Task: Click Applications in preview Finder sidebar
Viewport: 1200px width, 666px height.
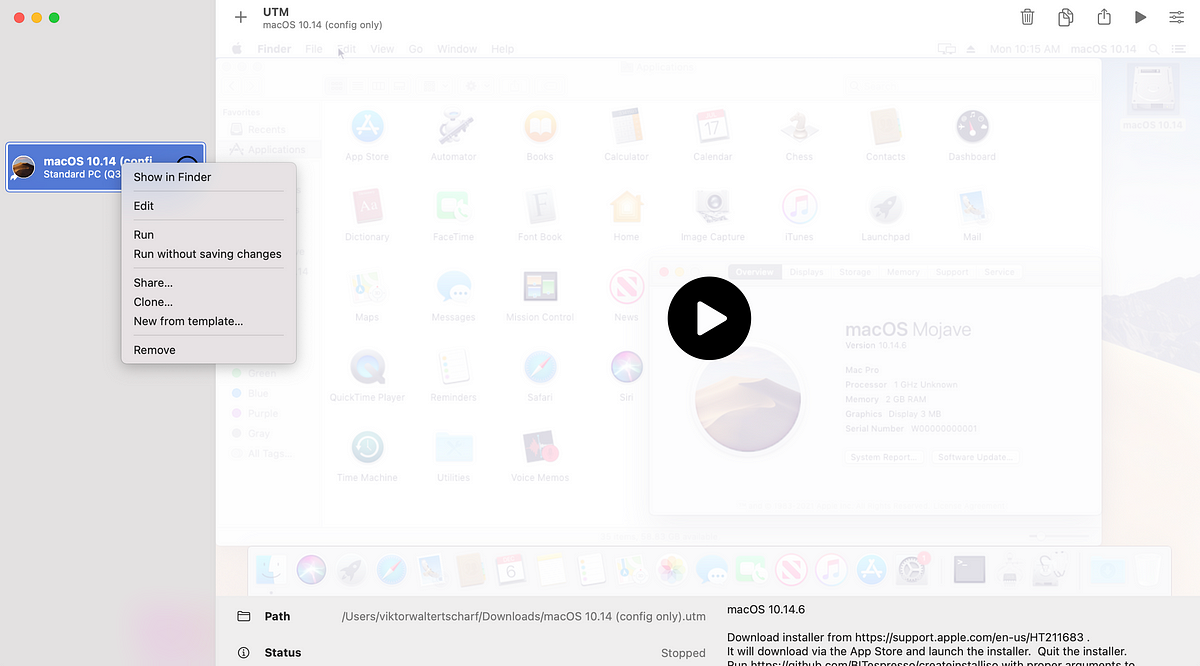Action: [277, 150]
